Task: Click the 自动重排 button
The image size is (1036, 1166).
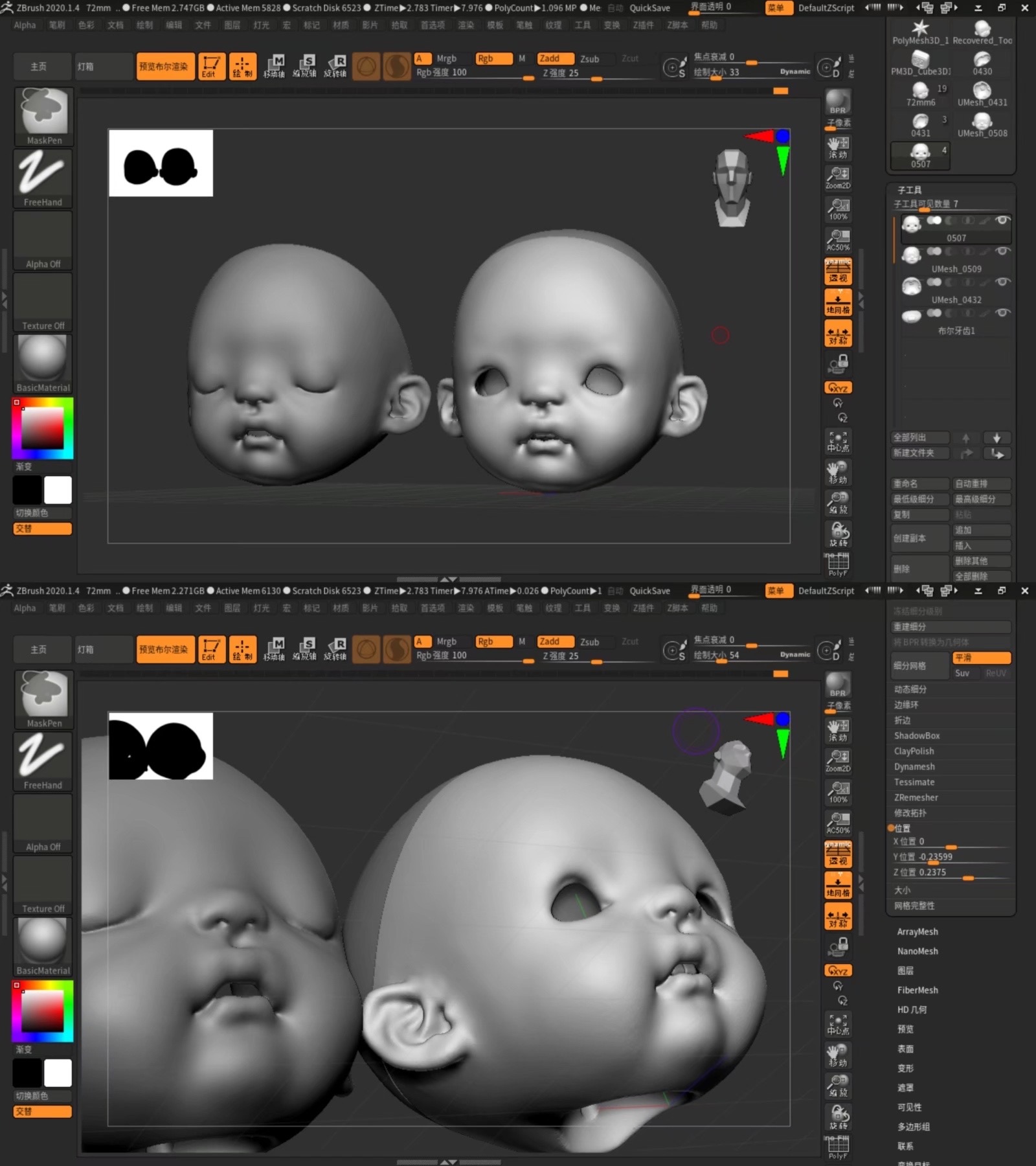Action: (980, 484)
